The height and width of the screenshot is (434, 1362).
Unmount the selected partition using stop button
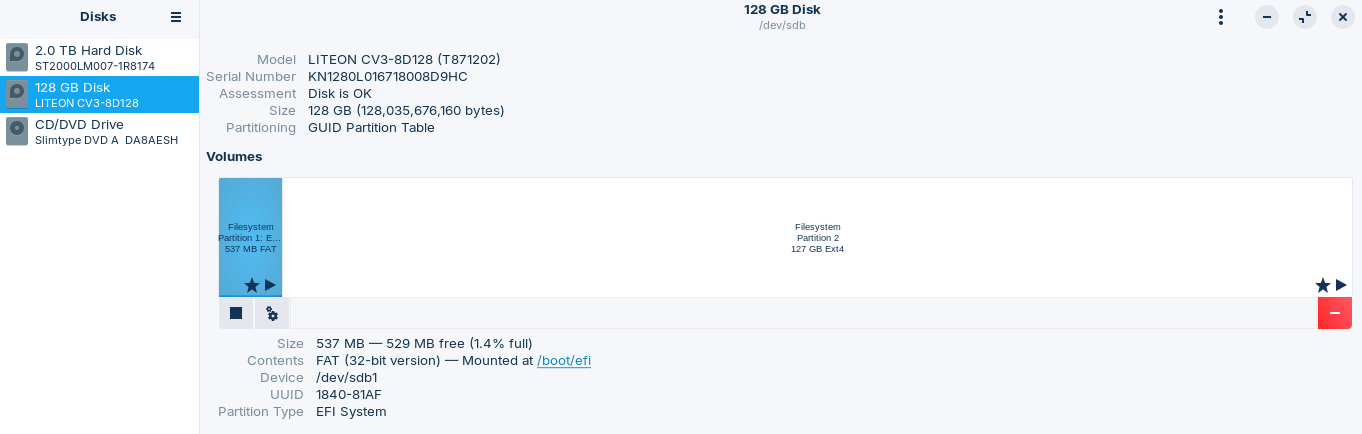pos(236,313)
